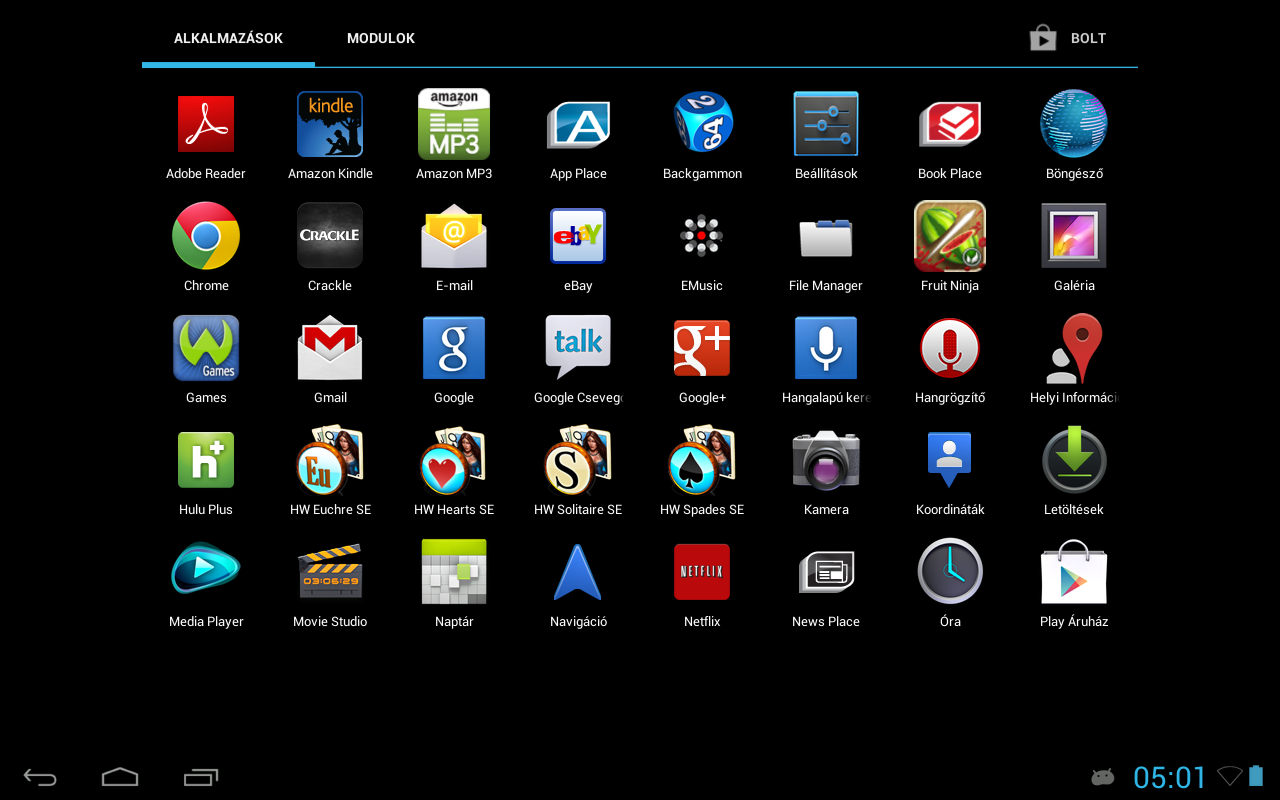Launch App Place
This screenshot has width=1280, height=800.
(x=578, y=124)
